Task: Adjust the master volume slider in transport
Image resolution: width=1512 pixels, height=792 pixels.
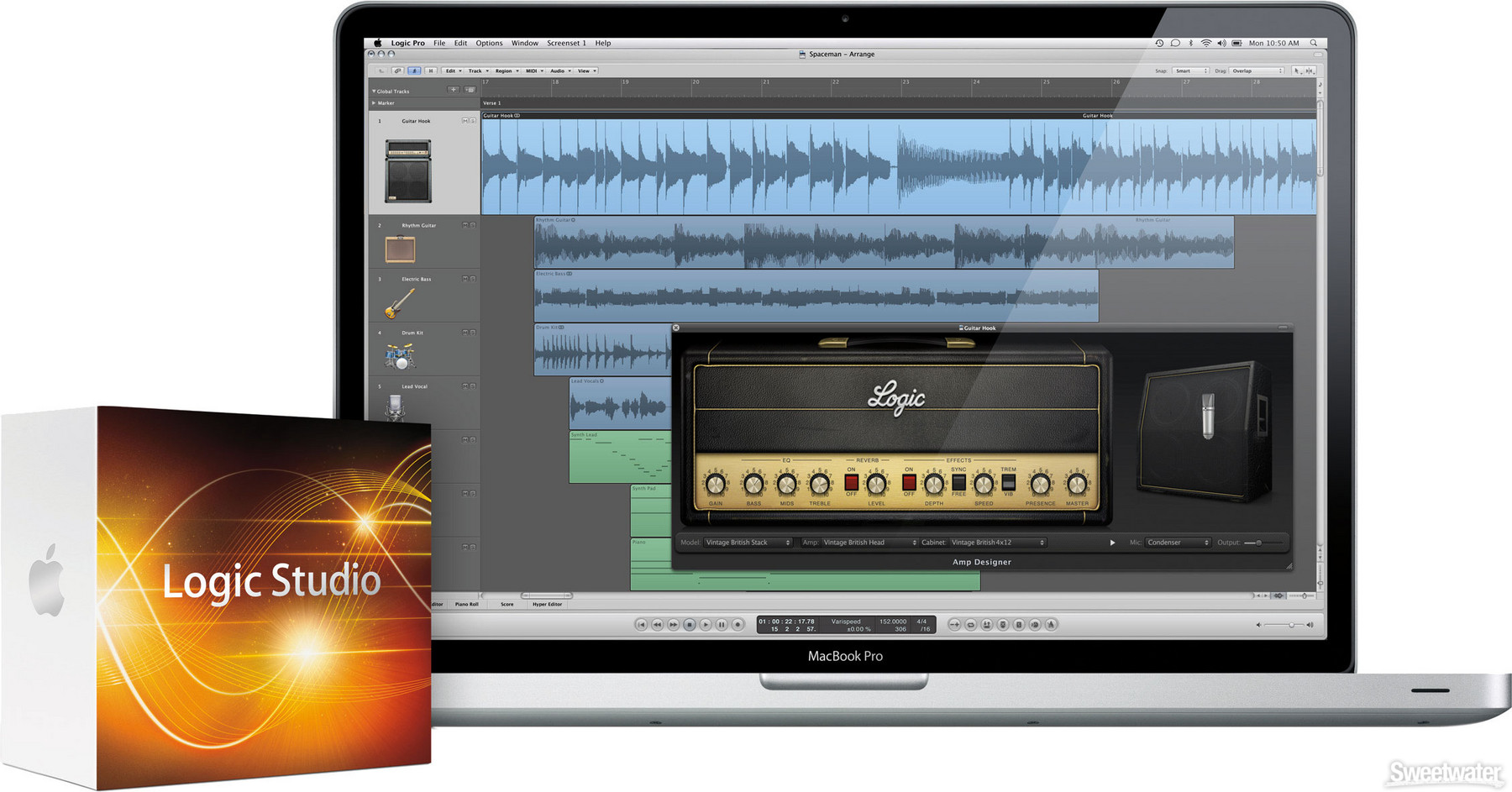Action: point(1283,625)
